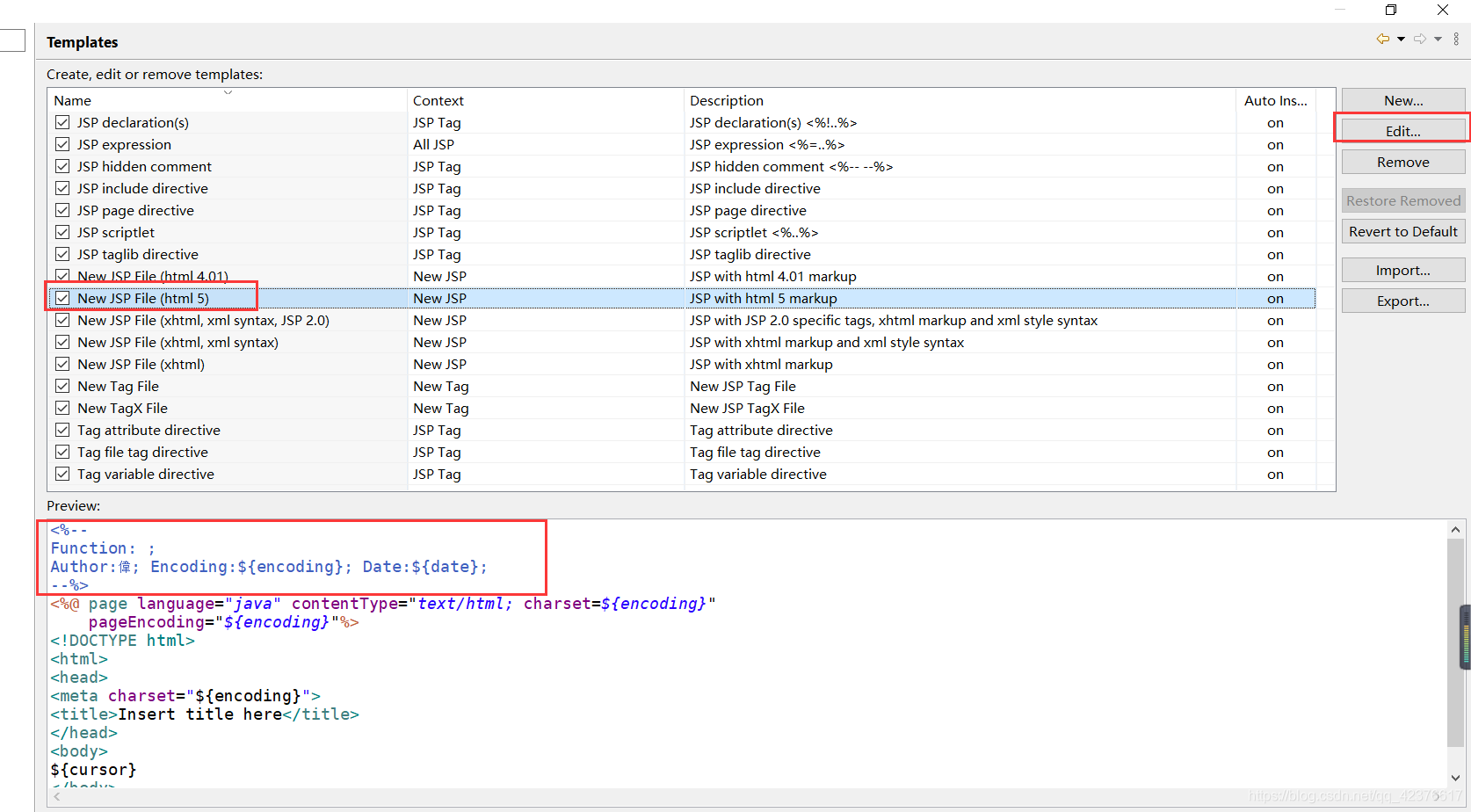Screen dimensions: 1471x812
Task: Click the 'All JSP' context cell
Action: [x=434, y=144]
